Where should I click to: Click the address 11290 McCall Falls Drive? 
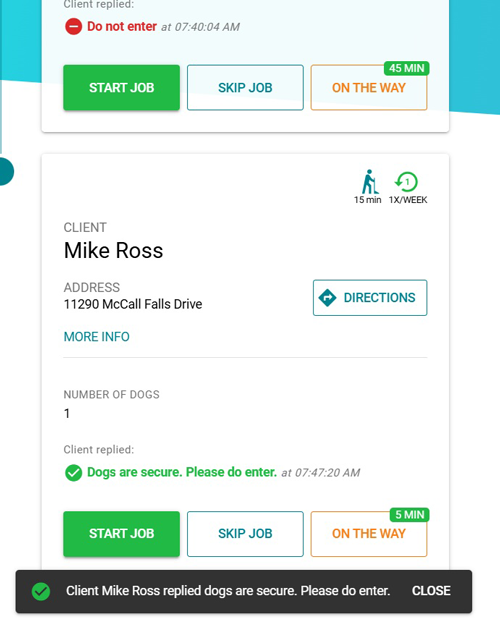point(133,304)
